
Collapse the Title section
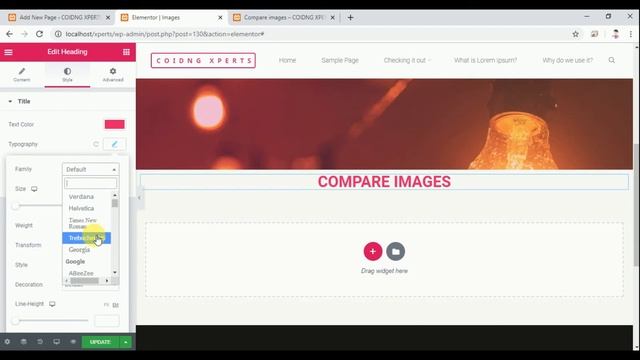[x=19, y=101]
